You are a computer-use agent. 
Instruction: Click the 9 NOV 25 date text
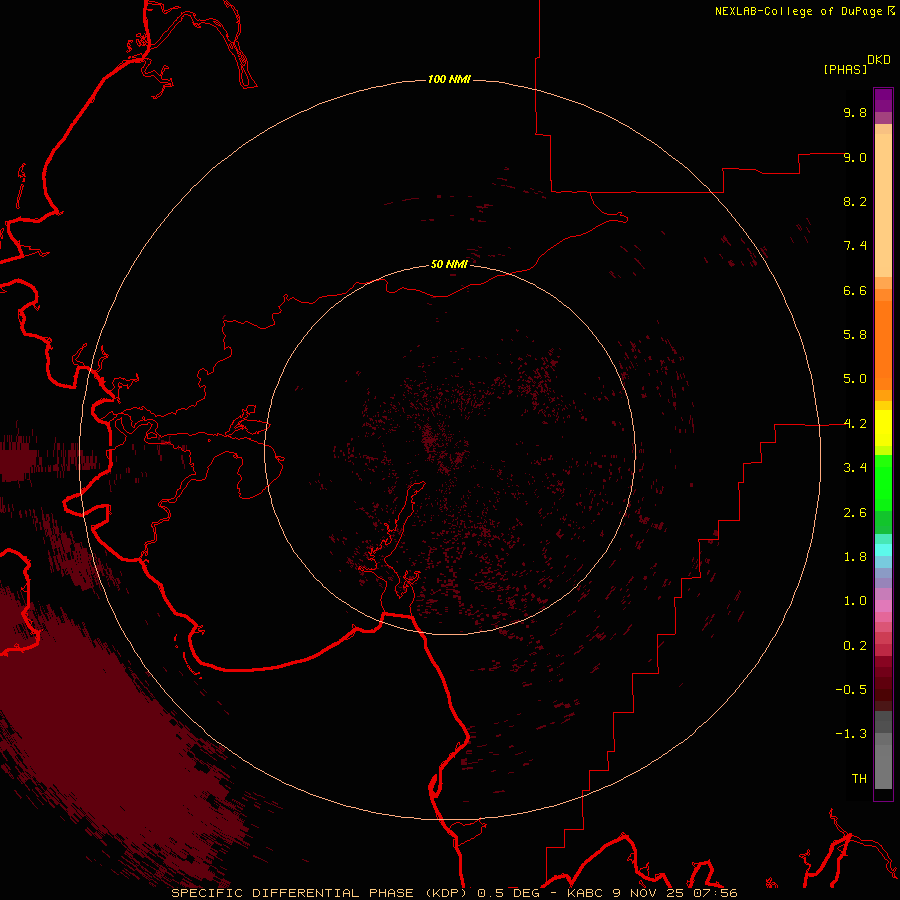(x=649, y=893)
